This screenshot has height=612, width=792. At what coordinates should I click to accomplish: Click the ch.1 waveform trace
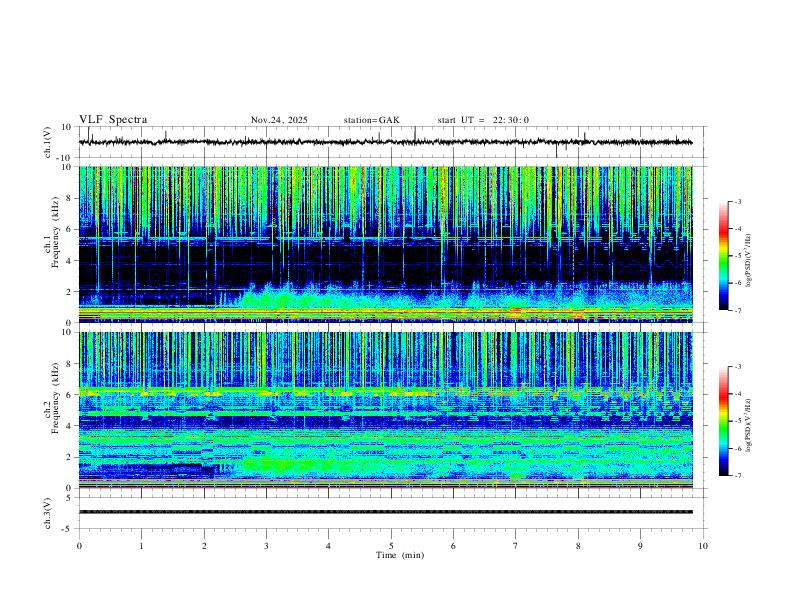(385, 142)
